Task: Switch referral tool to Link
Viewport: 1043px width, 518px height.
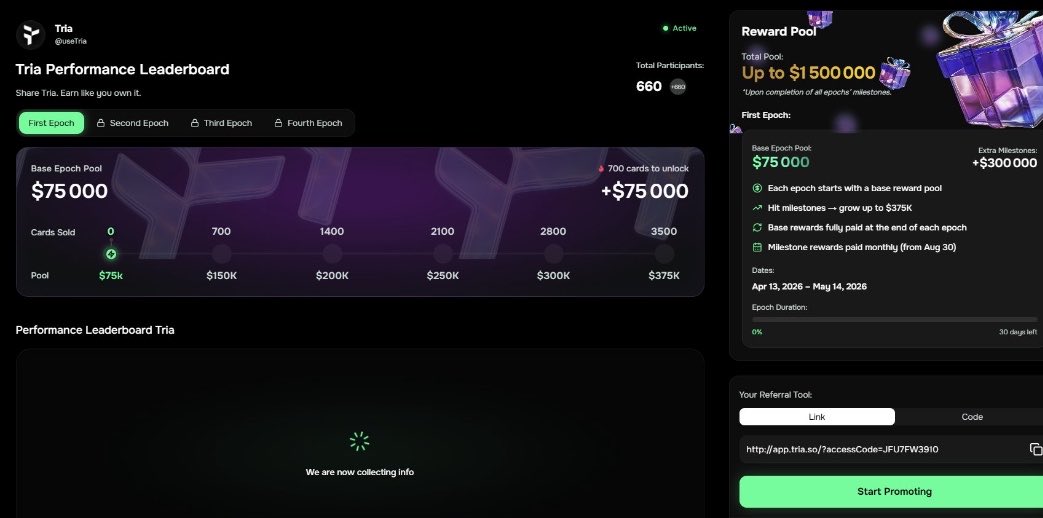Action: pyautogui.click(x=816, y=417)
